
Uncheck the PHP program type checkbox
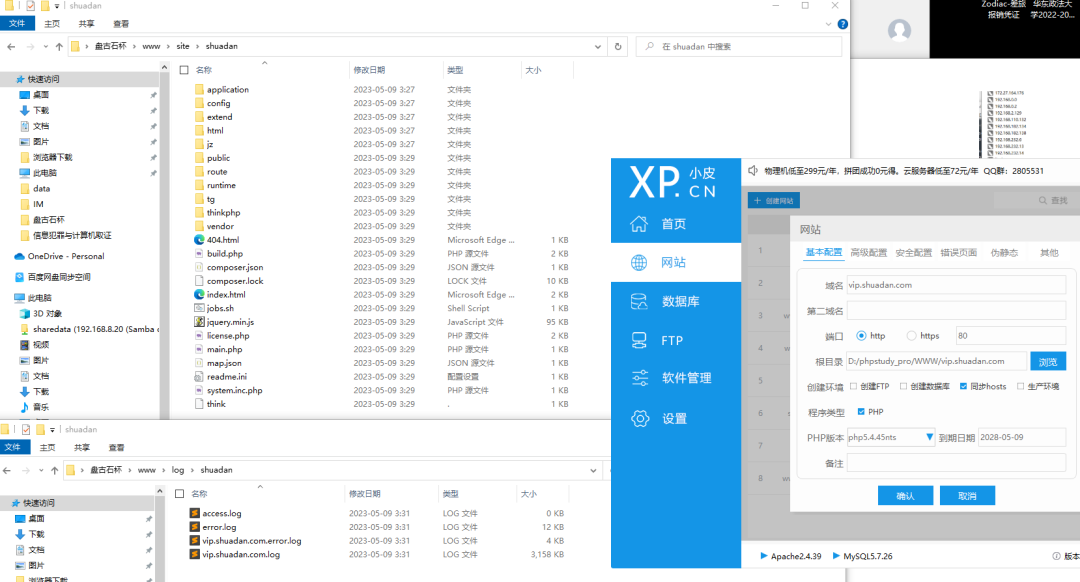point(861,412)
